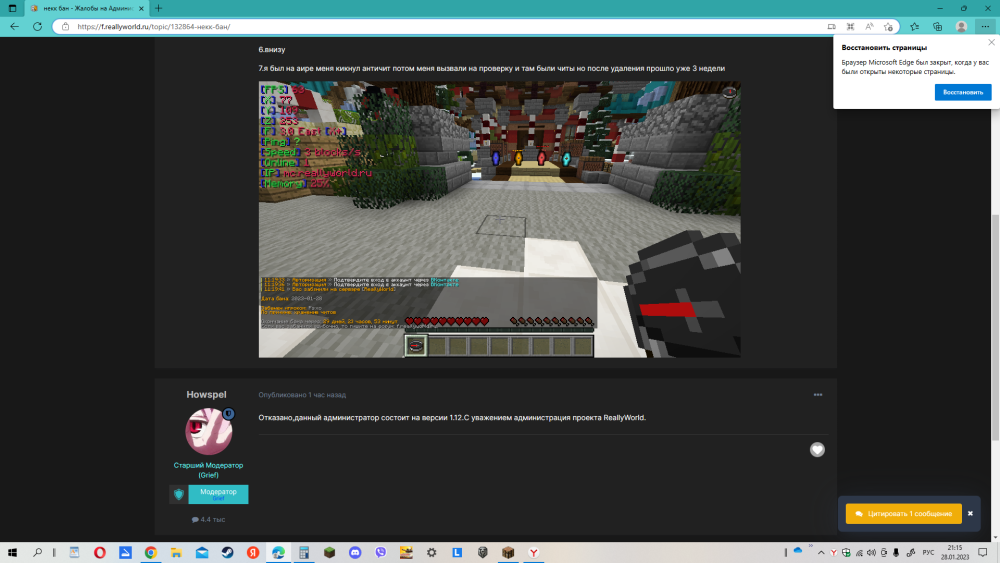
Task: Click the microphone tray icon
Action: (896, 553)
